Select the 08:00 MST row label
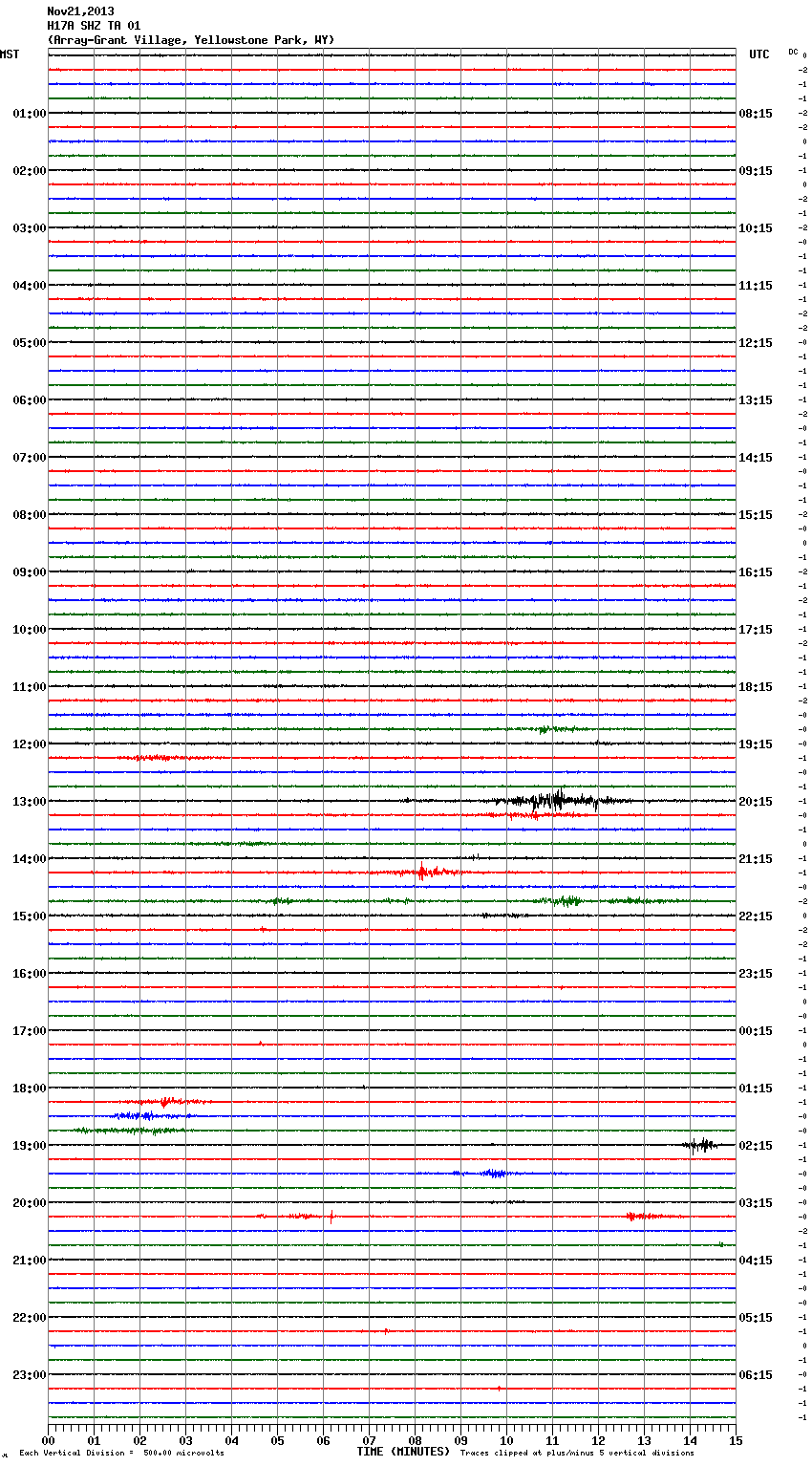 click(29, 515)
